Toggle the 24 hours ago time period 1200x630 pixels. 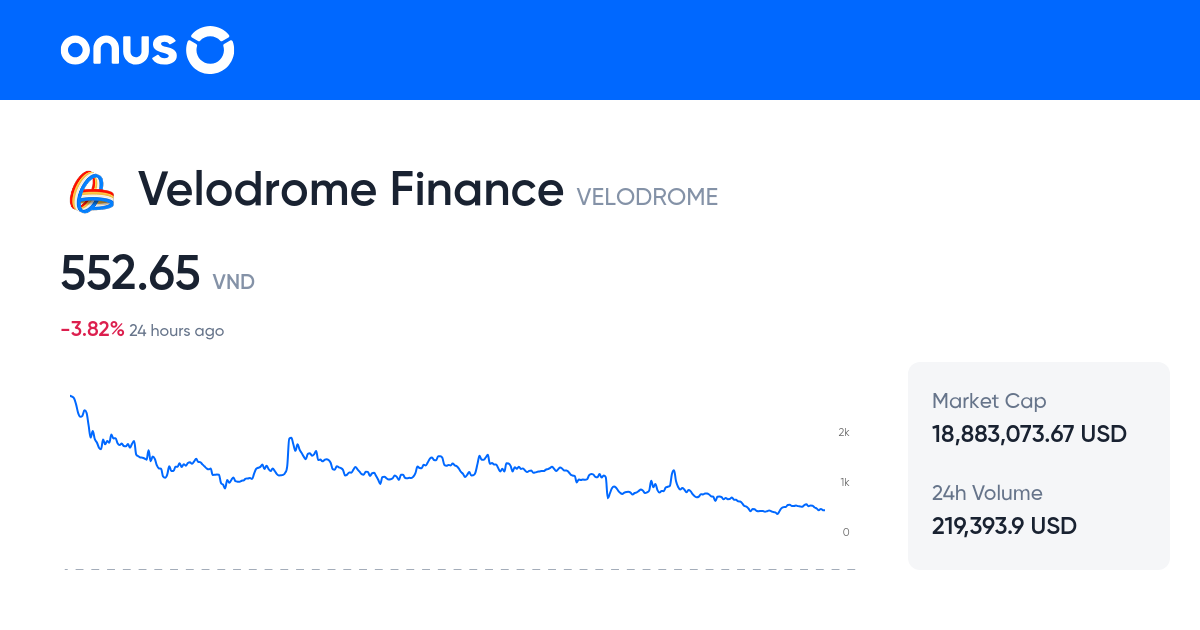pyautogui.click(x=177, y=330)
